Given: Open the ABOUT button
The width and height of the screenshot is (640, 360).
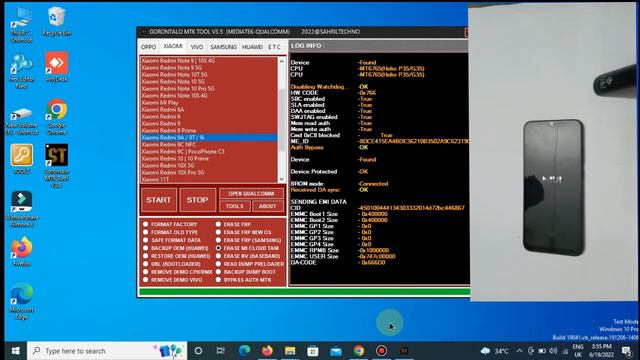Looking at the screenshot, I should pyautogui.click(x=267, y=206).
